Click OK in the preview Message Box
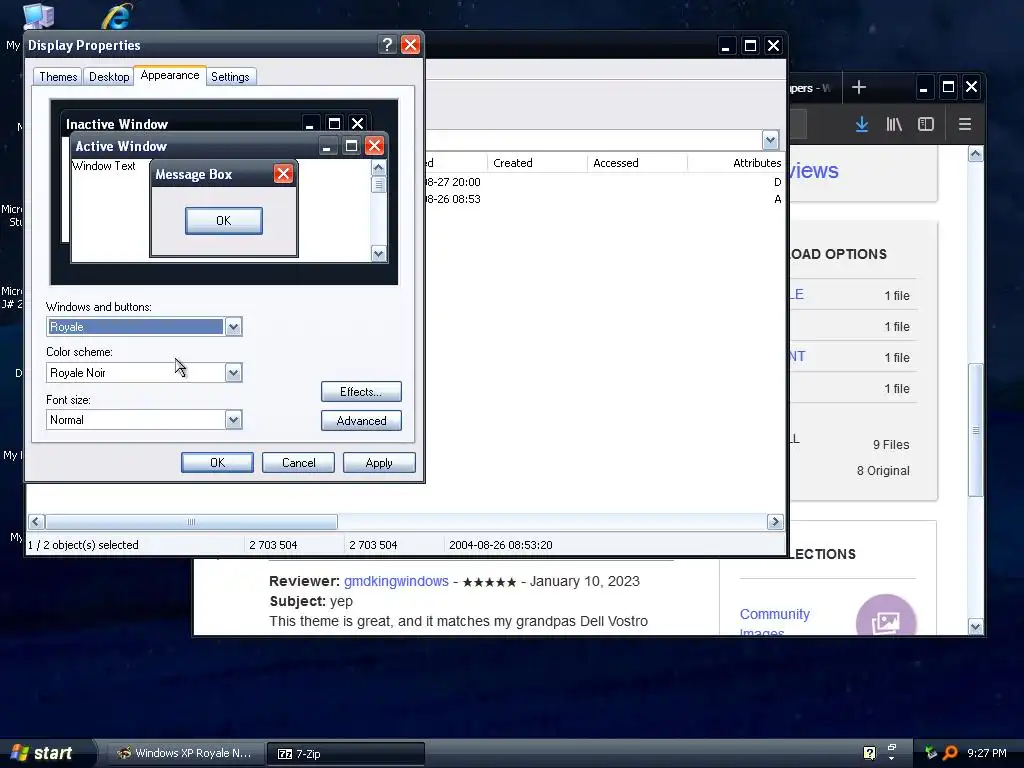This screenshot has width=1024, height=768. coord(223,221)
